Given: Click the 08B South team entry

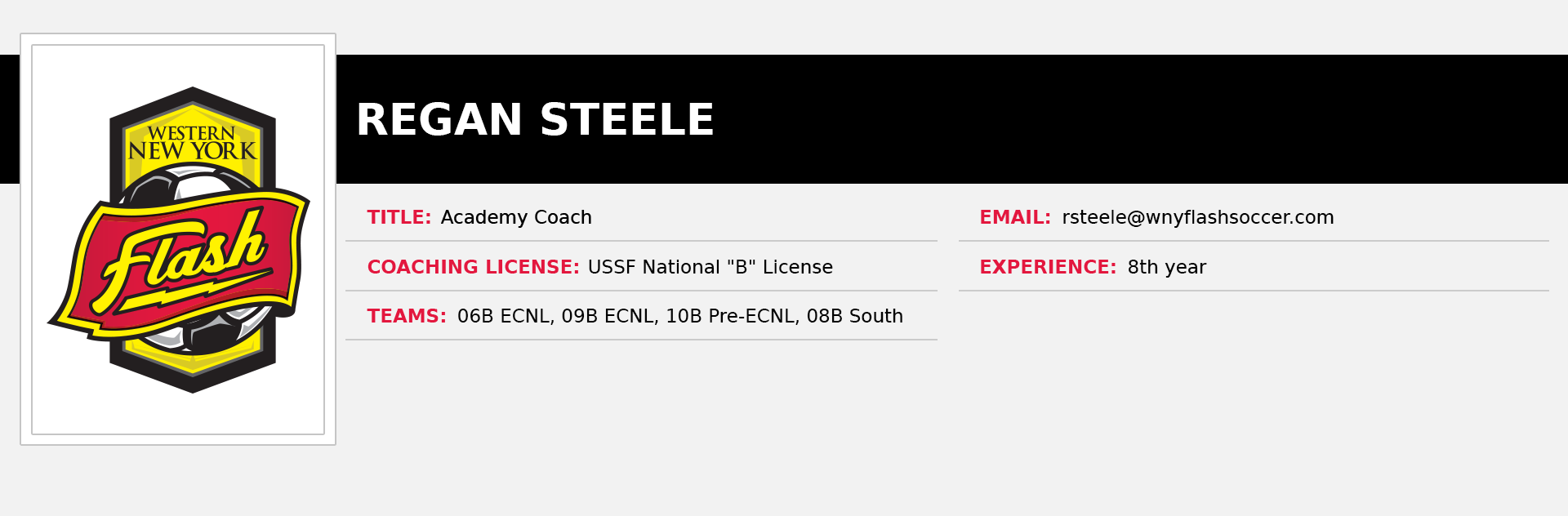Looking at the screenshot, I should tap(855, 317).
